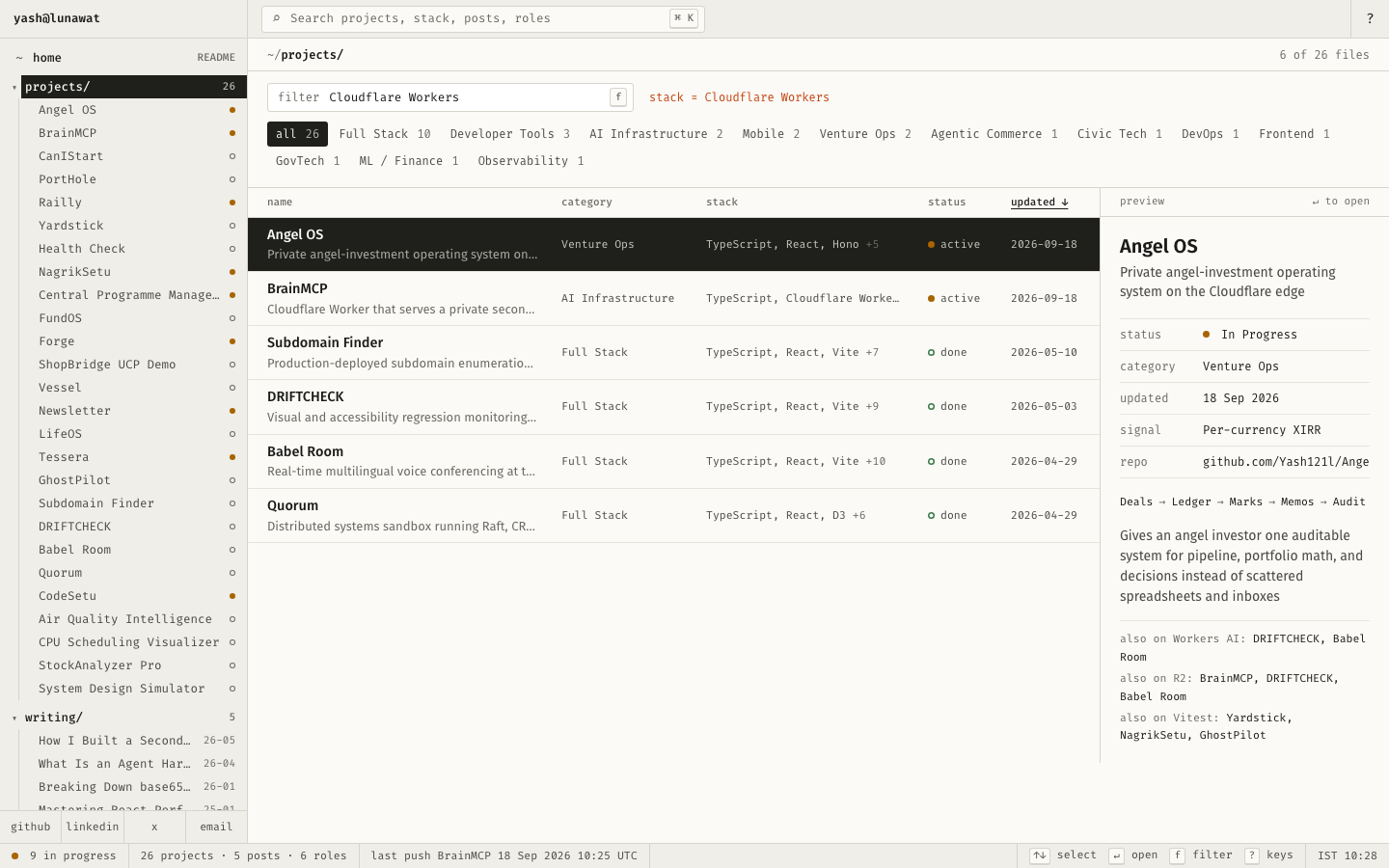1389x868 pixels.
Task: Focus the Search projects input field
Action: 482,18
